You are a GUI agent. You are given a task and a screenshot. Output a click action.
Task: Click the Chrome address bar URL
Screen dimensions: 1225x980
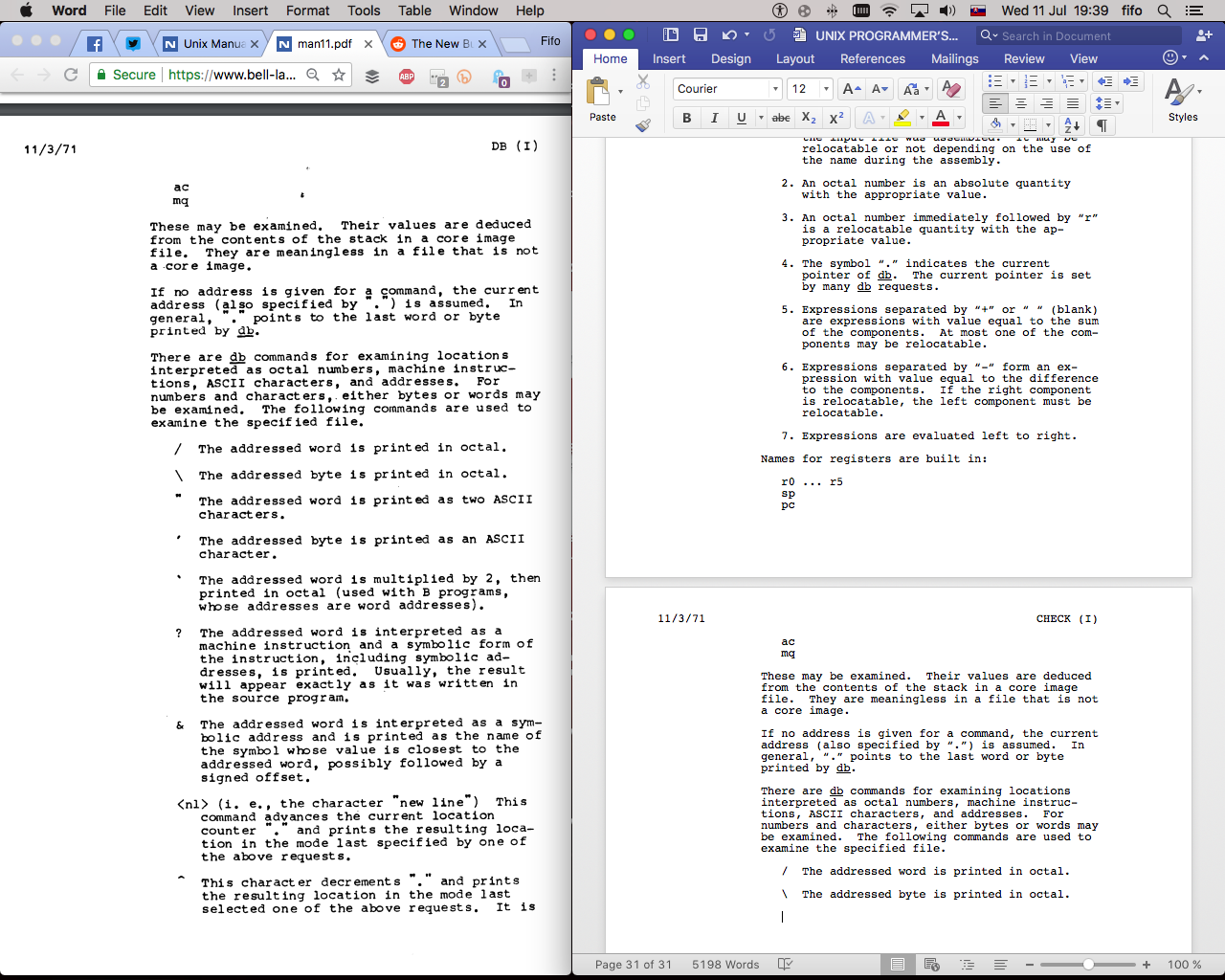[233, 75]
